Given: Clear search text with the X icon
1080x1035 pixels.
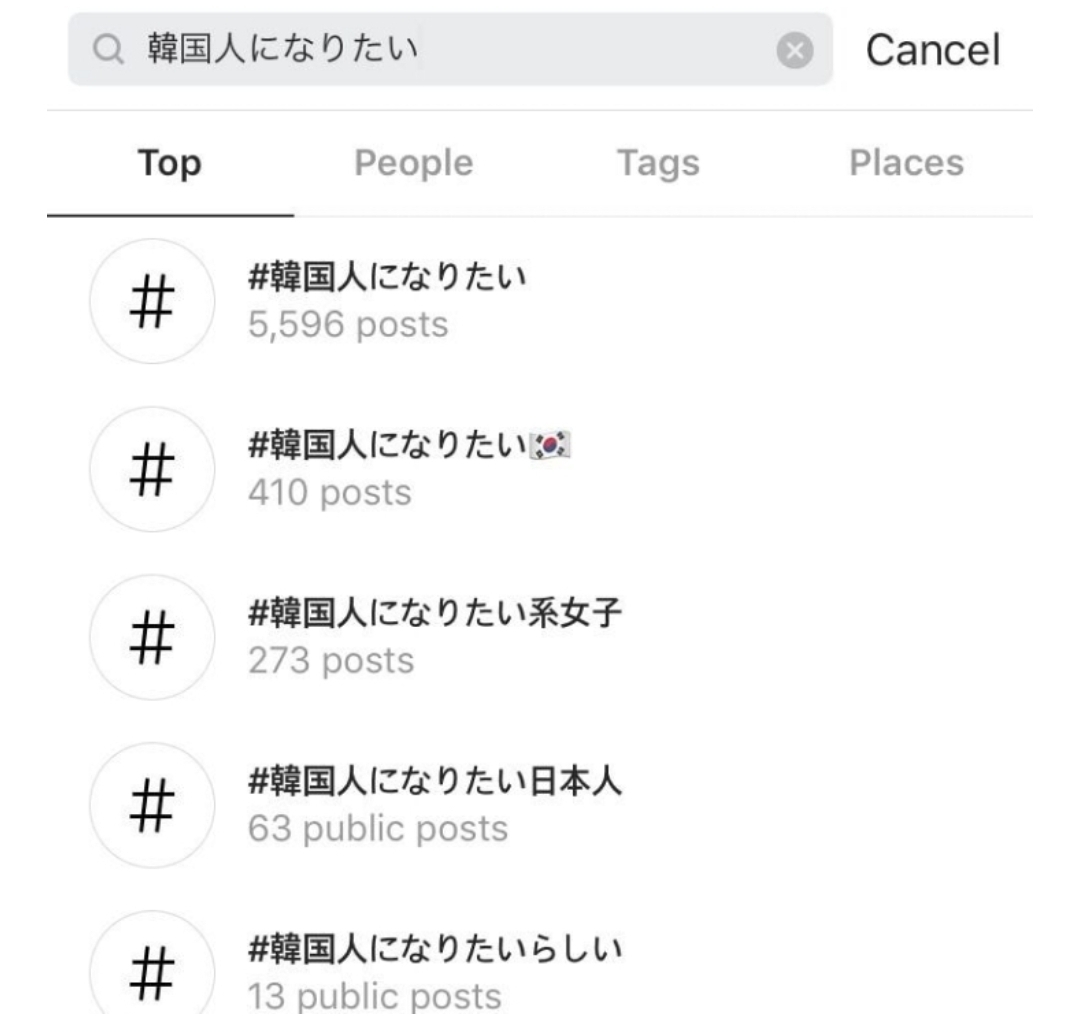Looking at the screenshot, I should 794,50.
